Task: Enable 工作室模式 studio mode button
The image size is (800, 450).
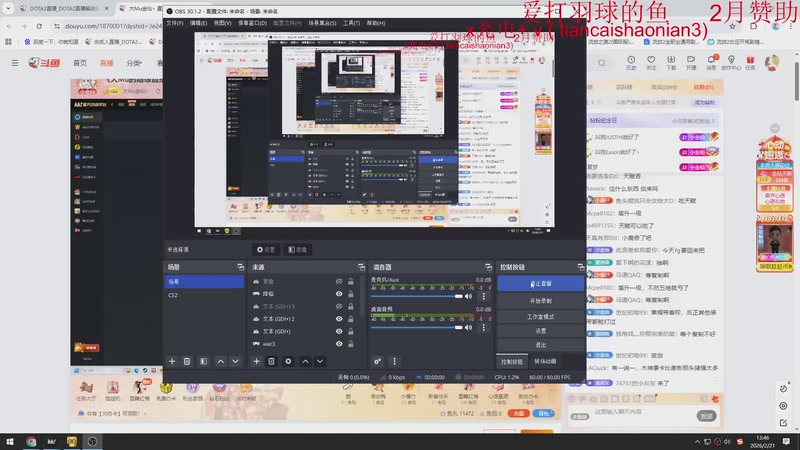Action: [x=541, y=317]
